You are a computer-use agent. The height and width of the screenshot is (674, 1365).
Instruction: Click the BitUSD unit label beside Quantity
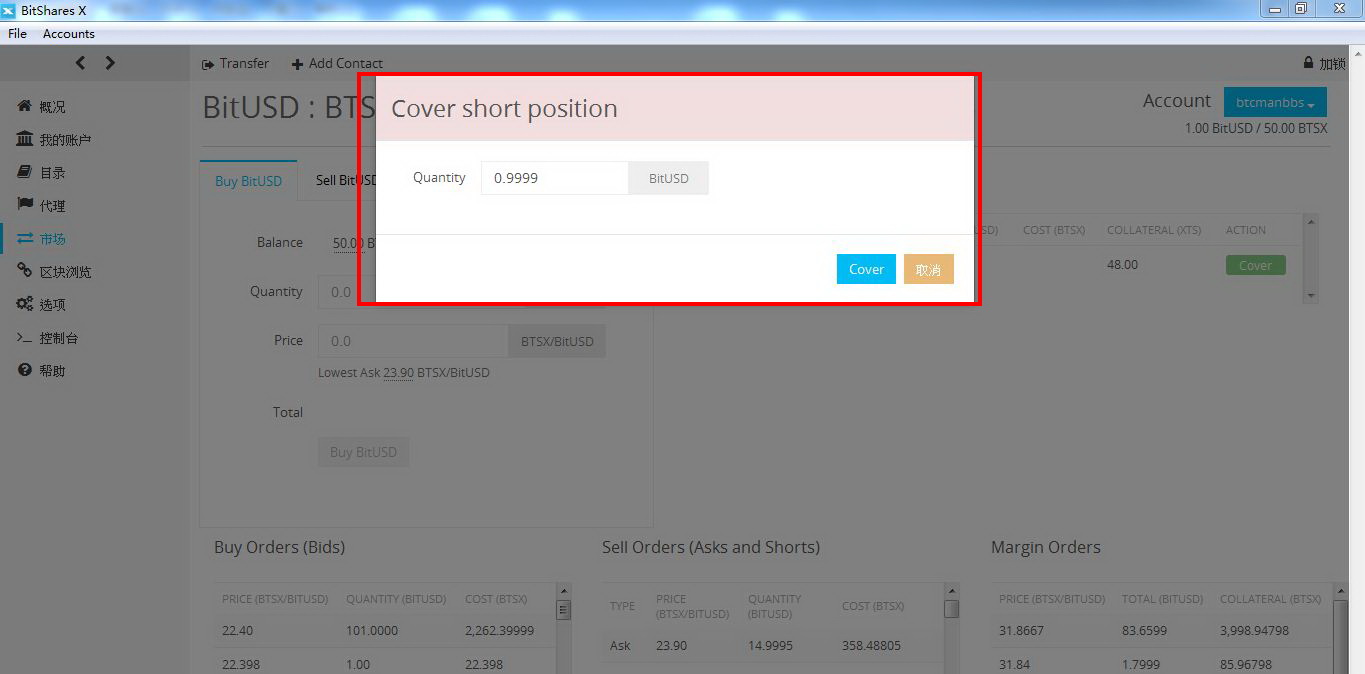(668, 178)
